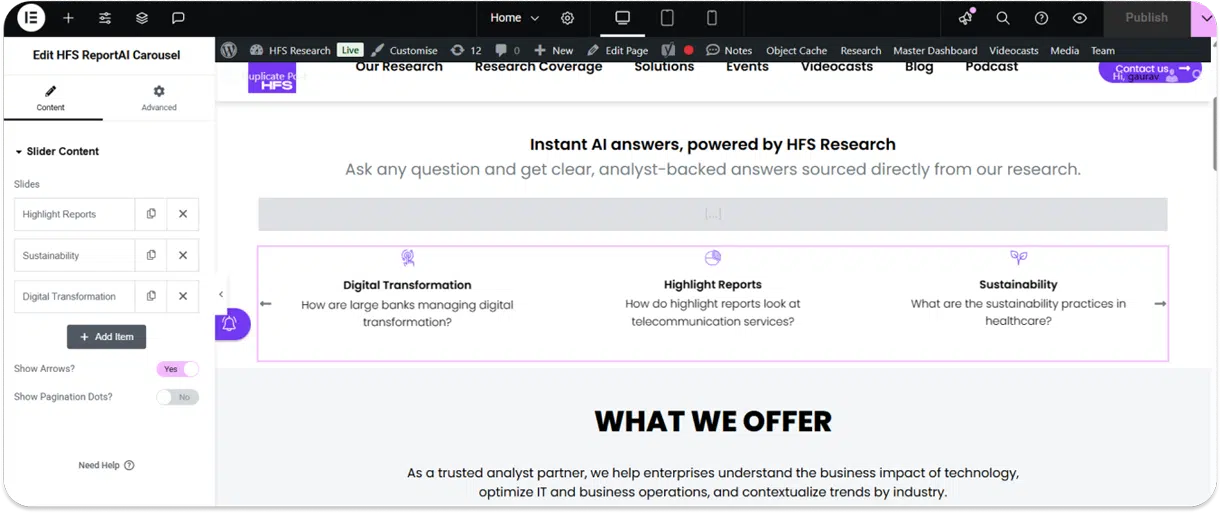Duplicate the Highlight Reports slide
This screenshot has height=513, width=1220.
[151, 214]
